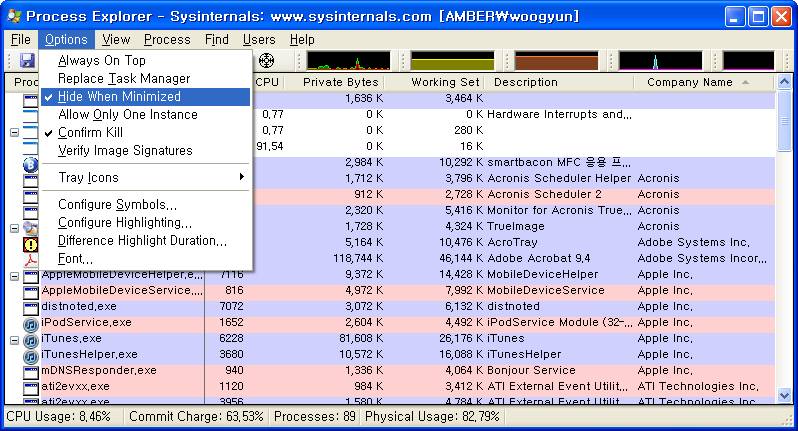Click the brown physical memory graph
Screen dimensions: 798x431
[x=556, y=61]
